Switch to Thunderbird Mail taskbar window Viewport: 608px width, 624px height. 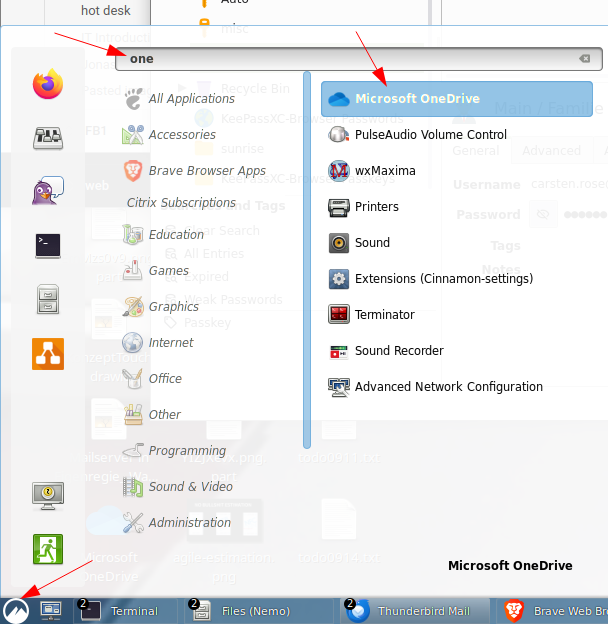click(x=415, y=611)
